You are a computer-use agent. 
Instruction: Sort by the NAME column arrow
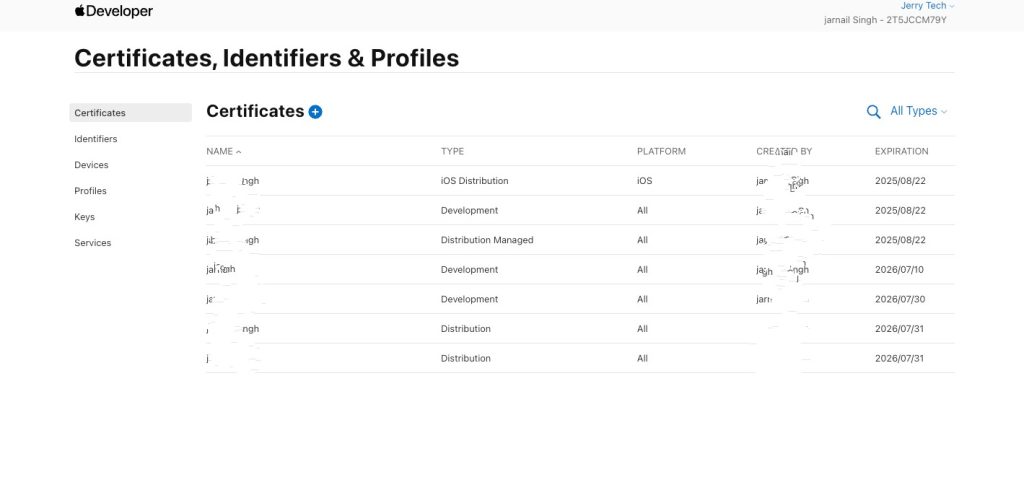(238, 152)
